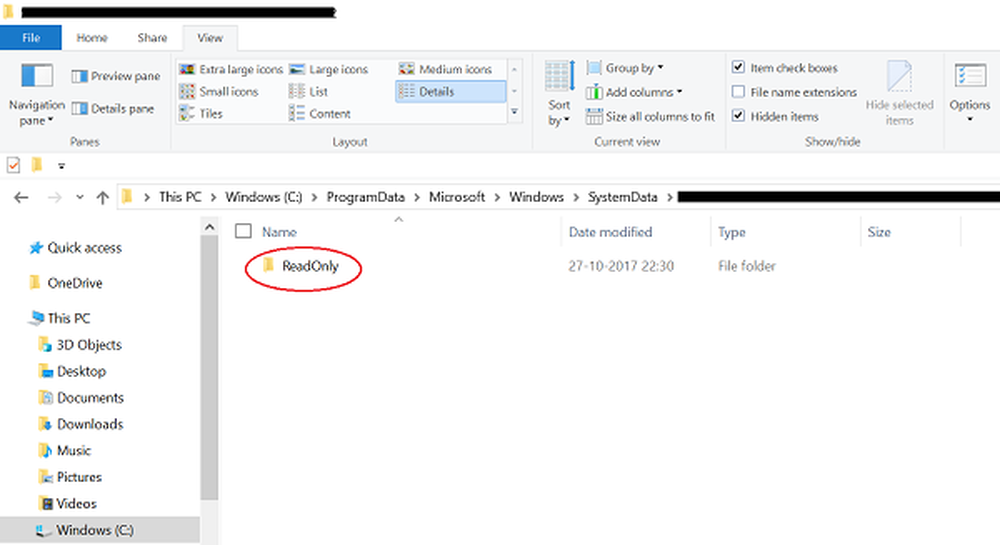The height and width of the screenshot is (545, 1000).
Task: Open recent locations dropdown arrow
Action: [x=80, y=198]
